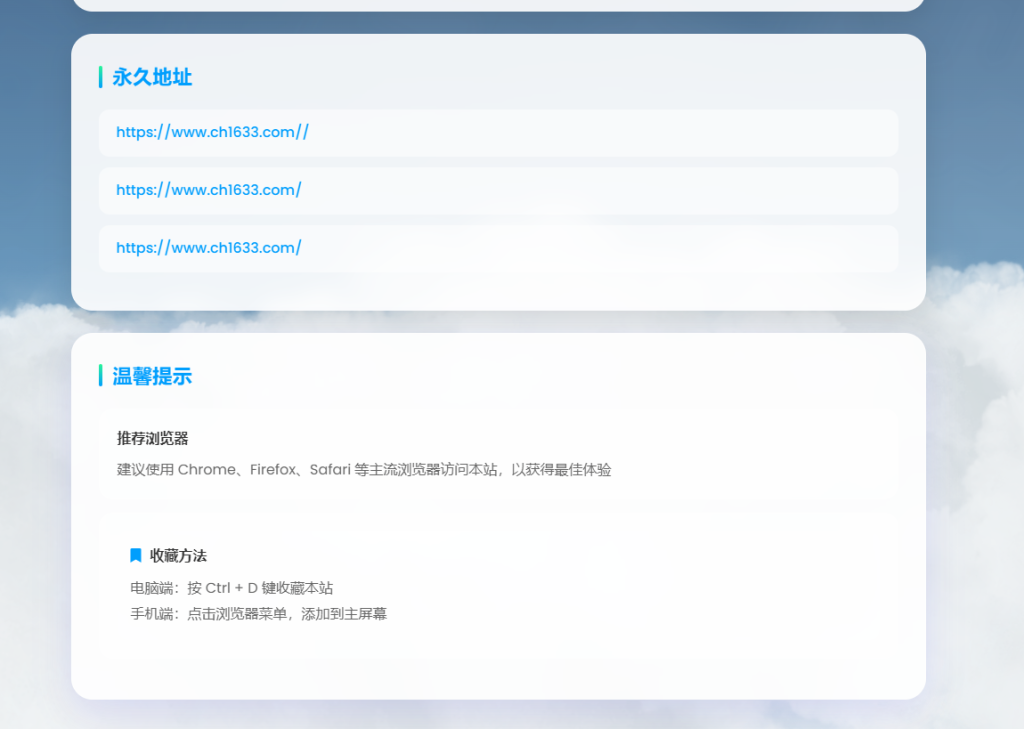Open the third https://www.ch1633.com/ link
This screenshot has height=729, width=1024.
point(207,247)
